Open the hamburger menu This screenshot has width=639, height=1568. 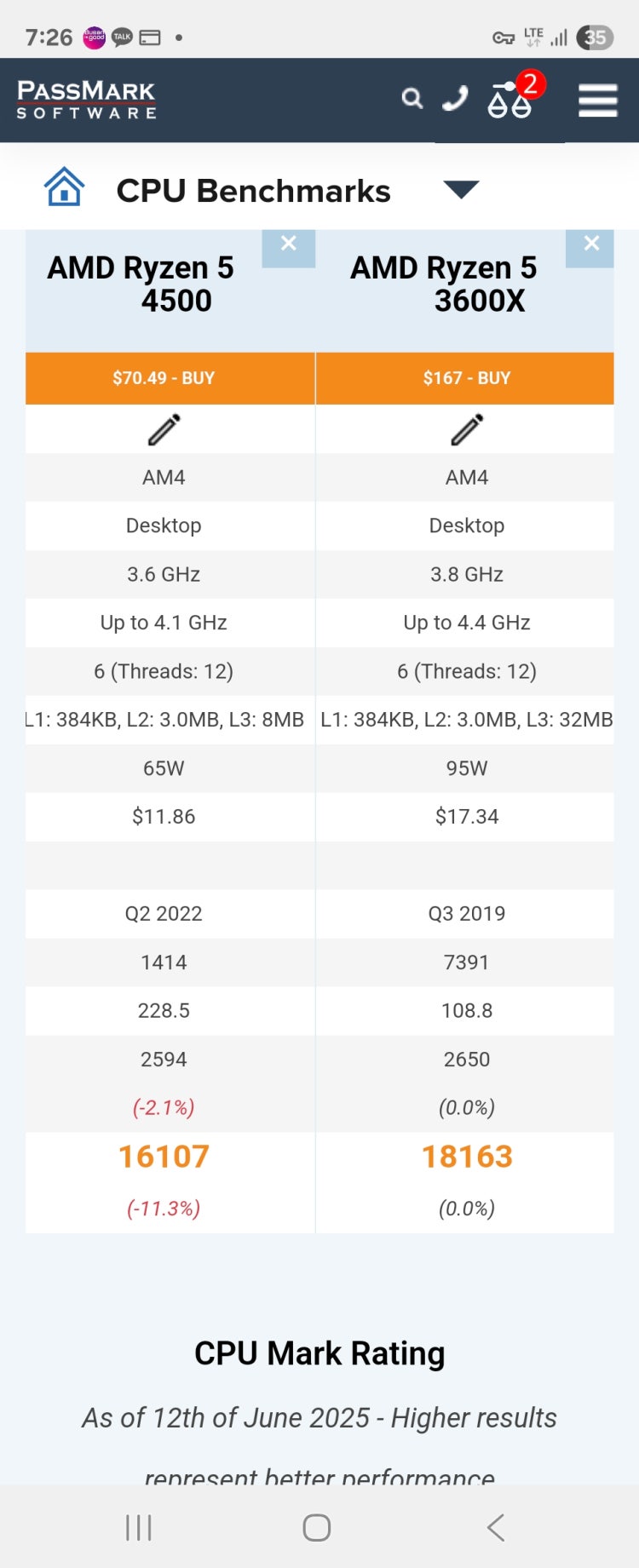[x=598, y=100]
